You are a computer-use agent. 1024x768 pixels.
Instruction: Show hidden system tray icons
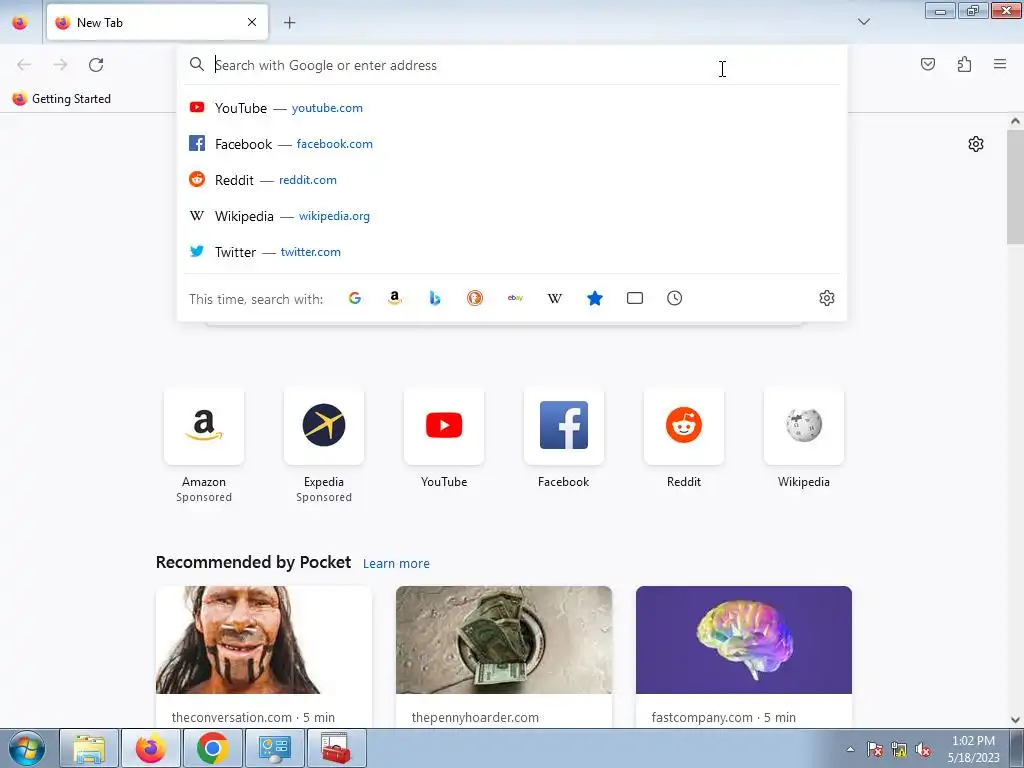[850, 749]
